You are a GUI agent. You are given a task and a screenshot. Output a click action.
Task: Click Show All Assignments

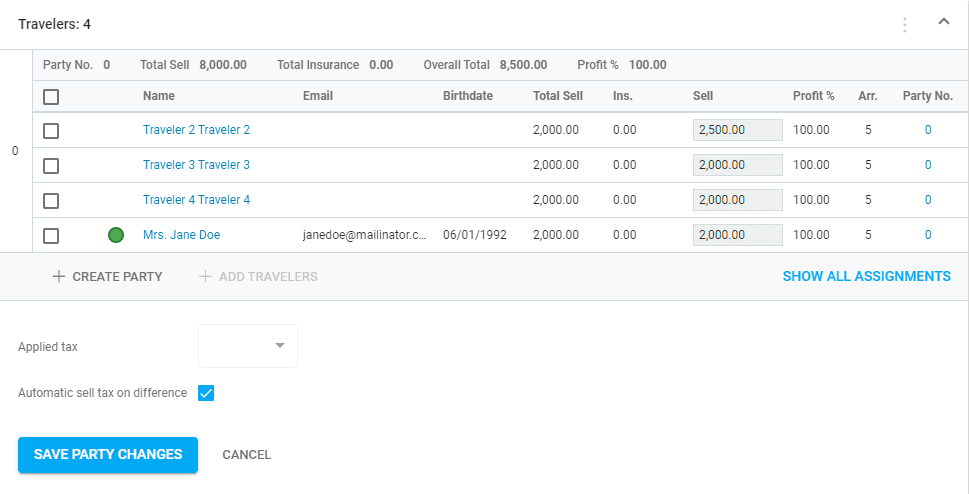click(866, 276)
